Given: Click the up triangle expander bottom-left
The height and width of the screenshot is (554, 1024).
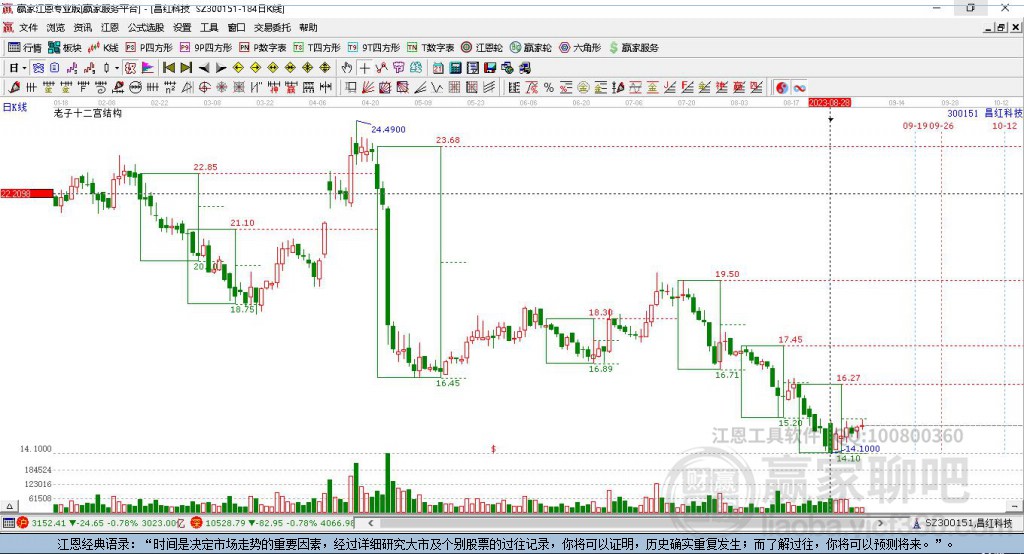Looking at the screenshot, I should 9,506.
